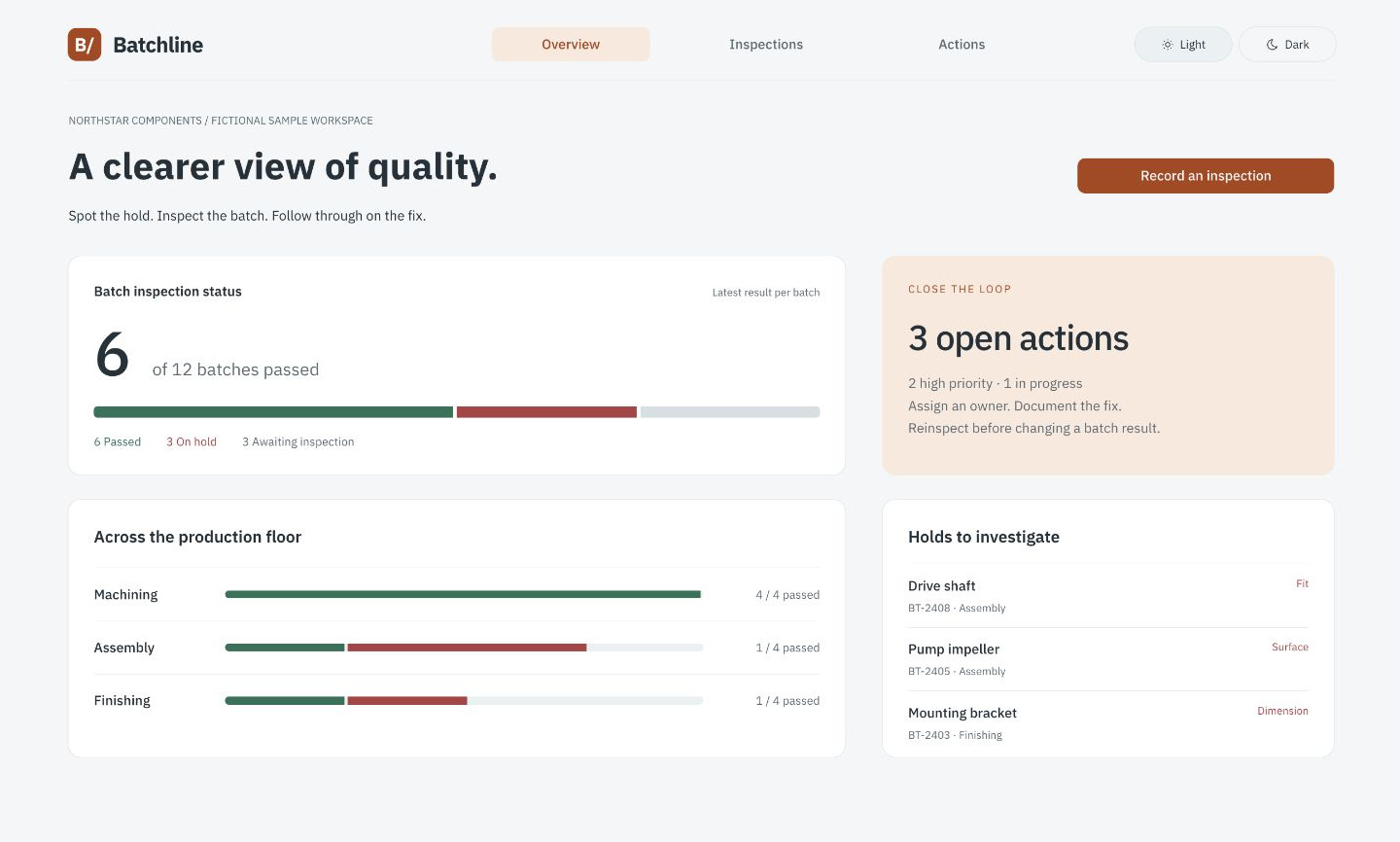Click 'Assign an owner. Document the fix.' text
Screen dimensions: 1400x842
1015,406
